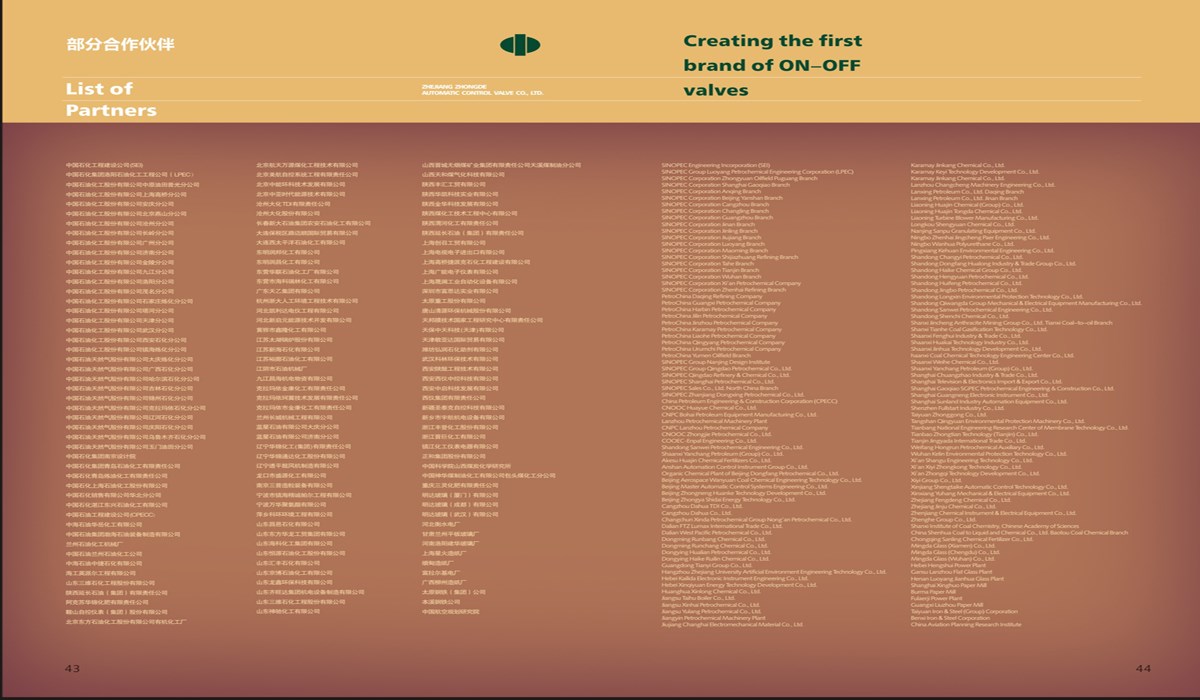Viewport: 1200px width, 700px height.
Task: Click page number 43
Action: (73, 667)
